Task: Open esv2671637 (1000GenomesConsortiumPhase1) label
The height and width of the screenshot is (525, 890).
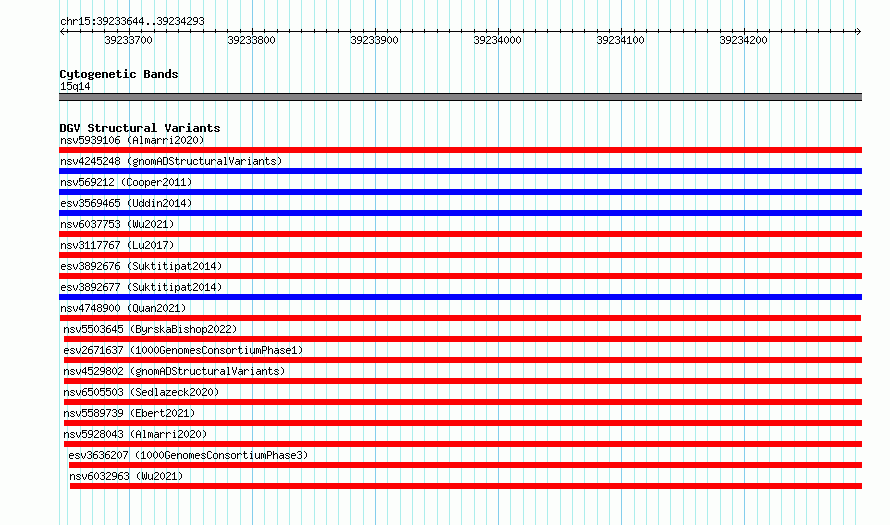Action: 183,350
